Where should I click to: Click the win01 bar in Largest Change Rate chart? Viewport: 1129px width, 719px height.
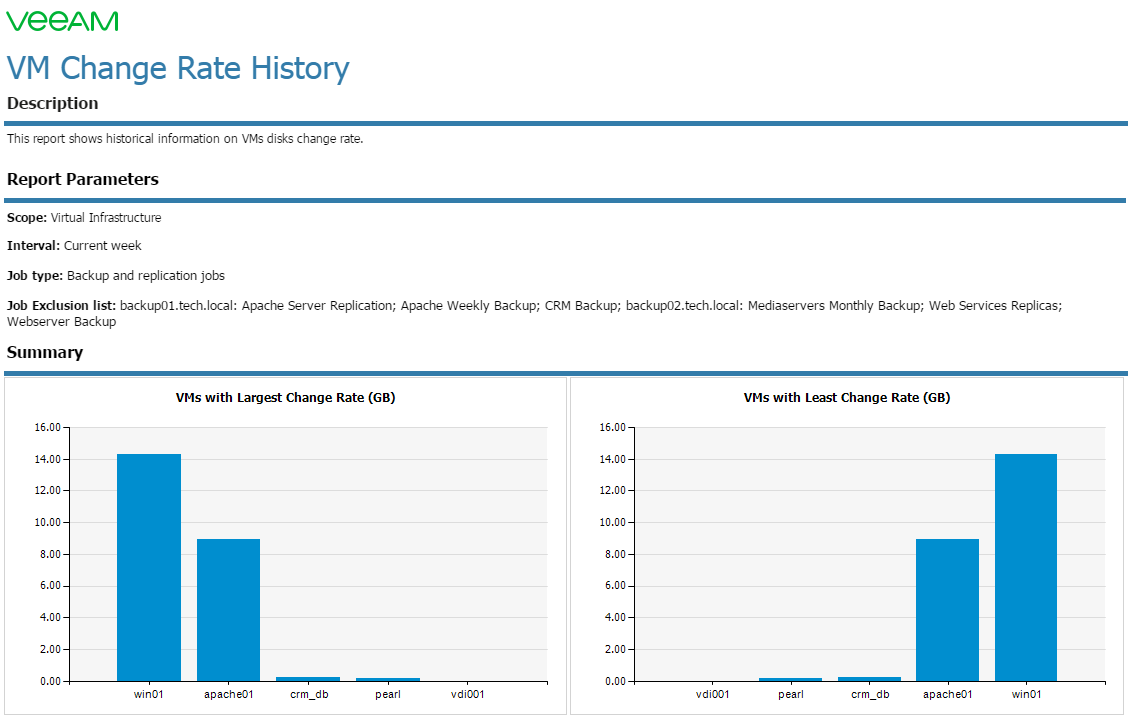tap(149, 567)
